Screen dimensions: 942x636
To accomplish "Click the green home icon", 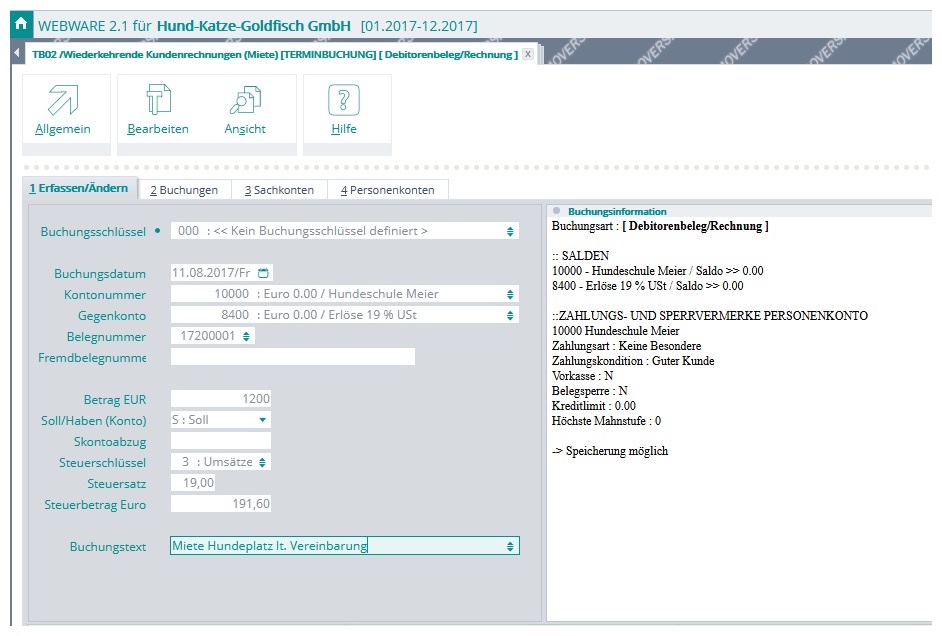I will point(20,23).
